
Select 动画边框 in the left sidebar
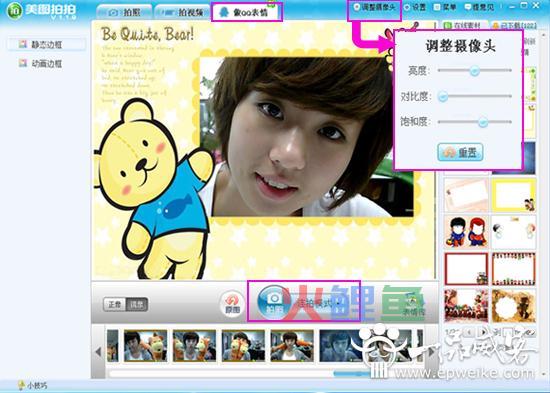pyautogui.click(x=46, y=64)
